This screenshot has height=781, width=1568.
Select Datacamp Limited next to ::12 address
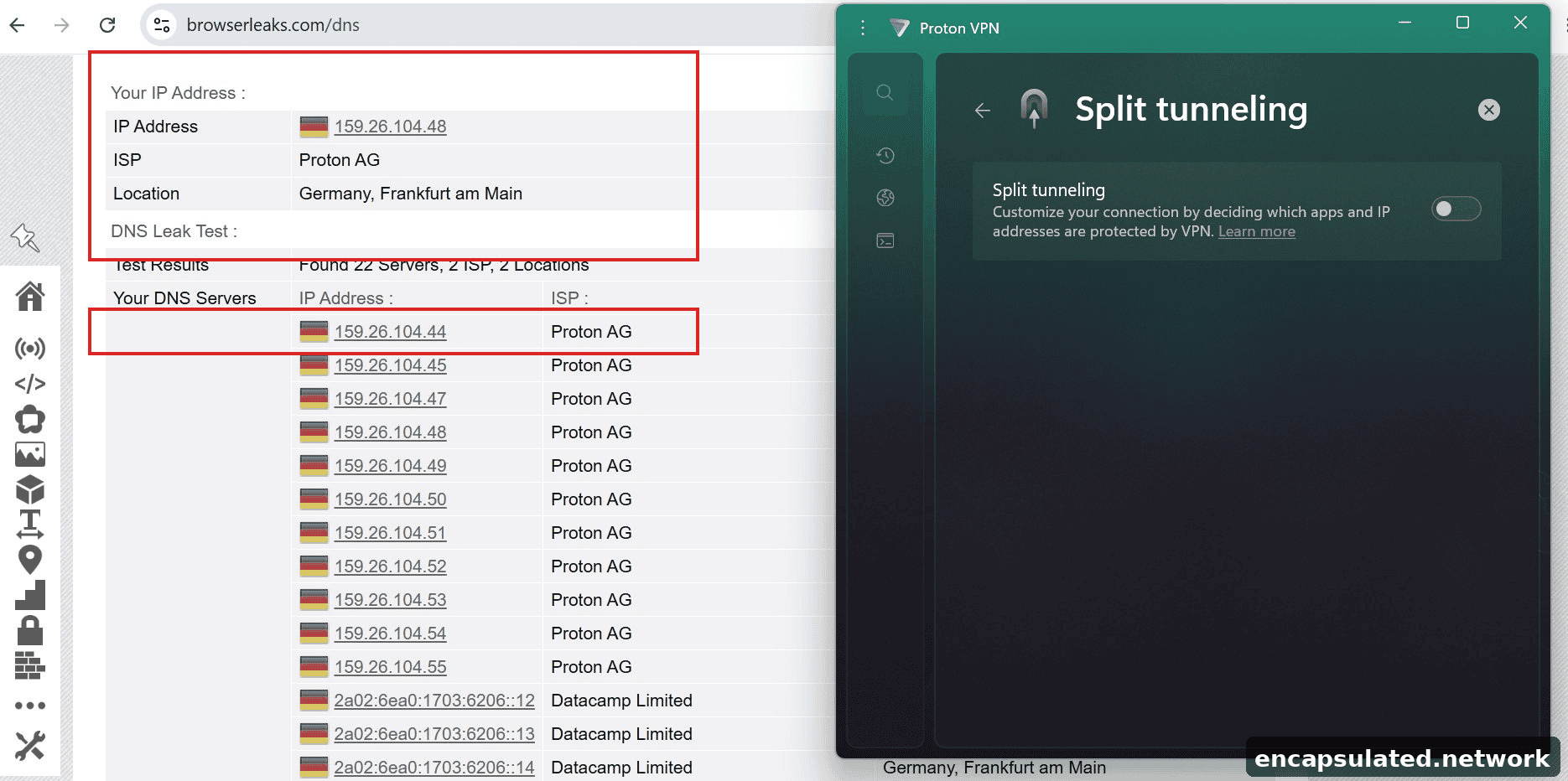coord(621,701)
